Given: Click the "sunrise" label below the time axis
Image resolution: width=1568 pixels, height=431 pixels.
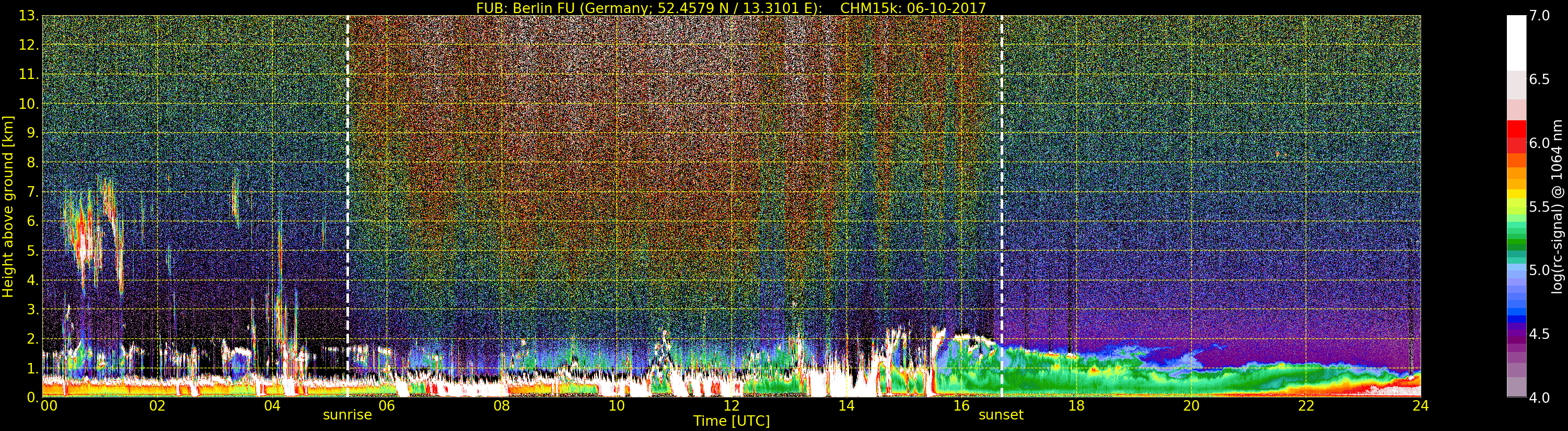Looking at the screenshot, I should tap(347, 415).
